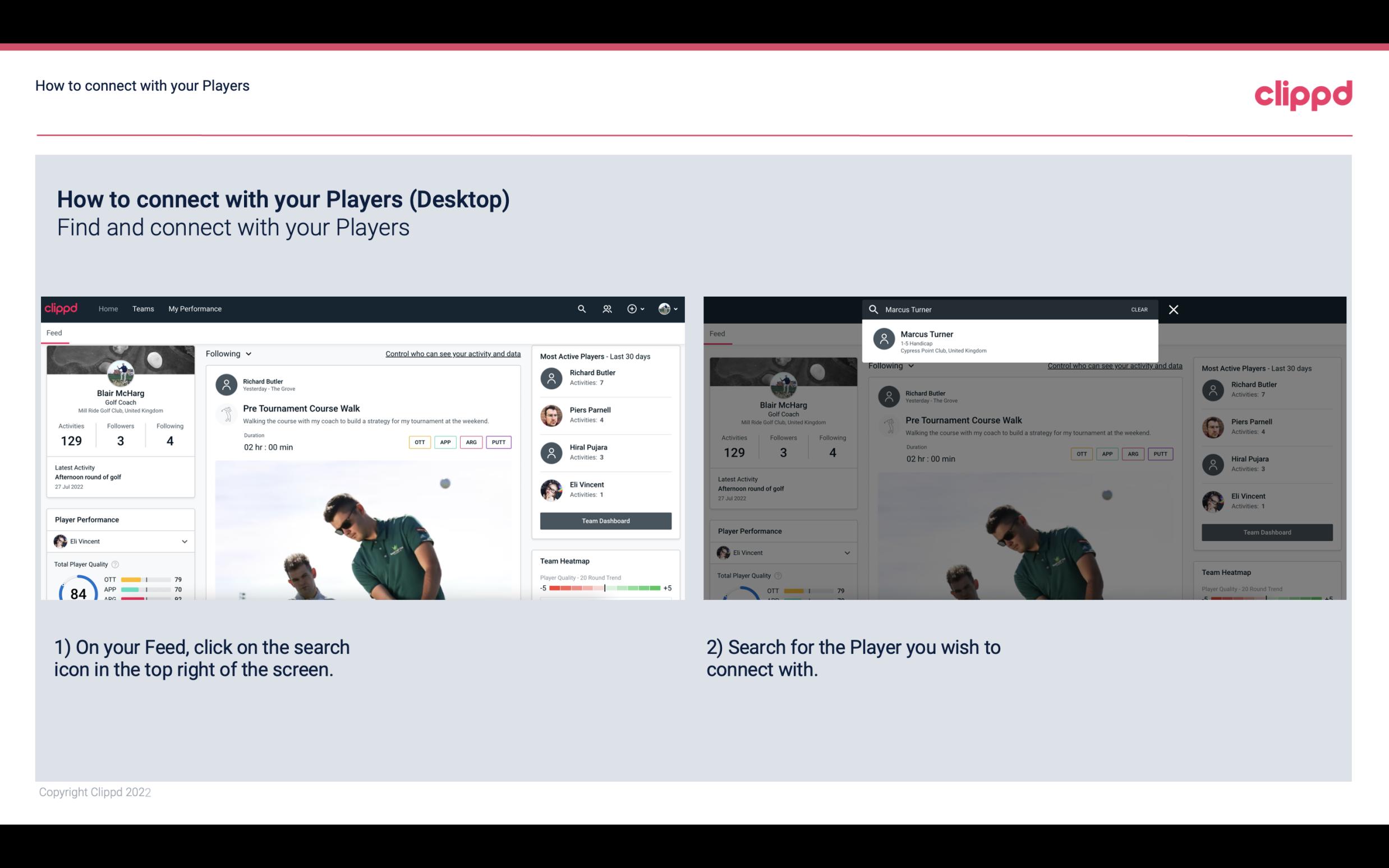The width and height of the screenshot is (1389, 868).
Task: Click the settings gear icon top bar
Action: tap(633, 308)
